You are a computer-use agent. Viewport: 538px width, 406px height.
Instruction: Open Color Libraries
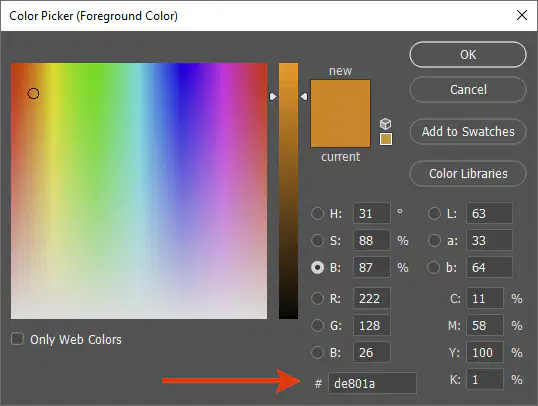tap(468, 173)
